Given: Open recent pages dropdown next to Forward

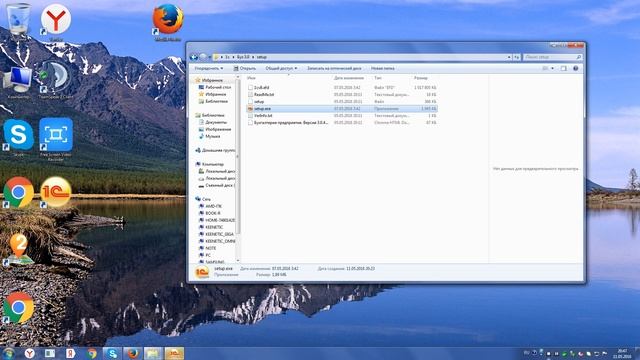Looking at the screenshot, I should coord(210,57).
